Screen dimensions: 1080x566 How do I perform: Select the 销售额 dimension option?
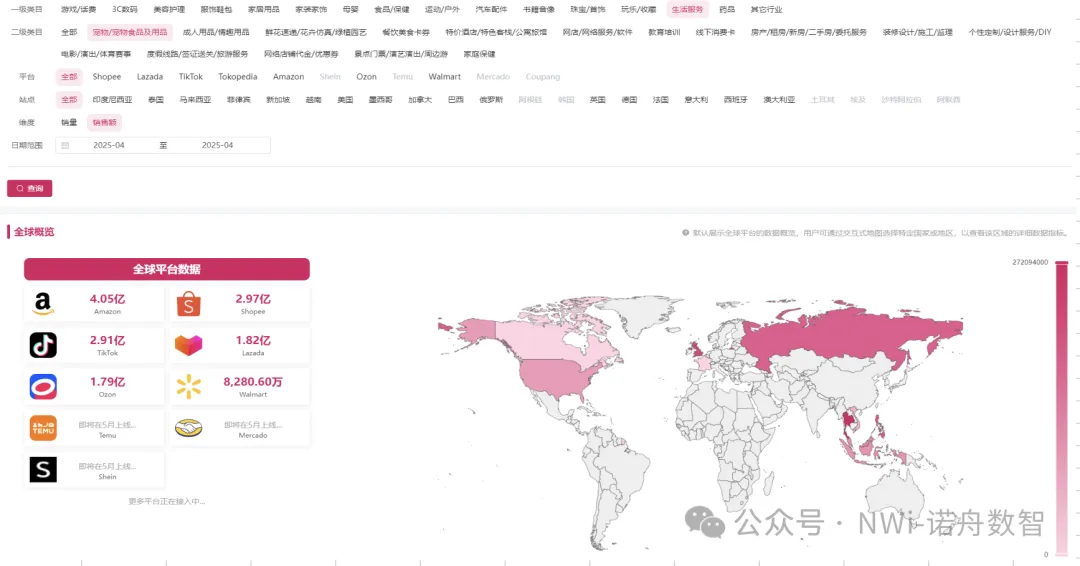click(x=104, y=122)
